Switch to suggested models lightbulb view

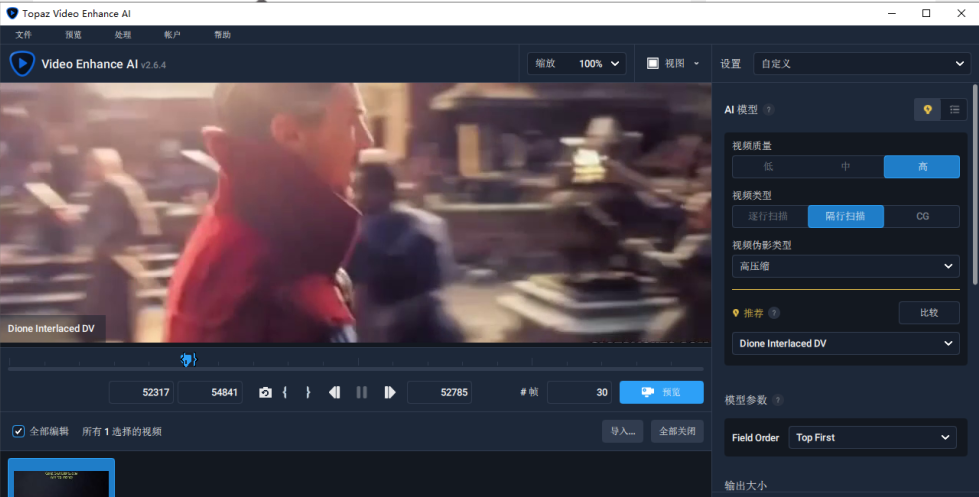927,110
